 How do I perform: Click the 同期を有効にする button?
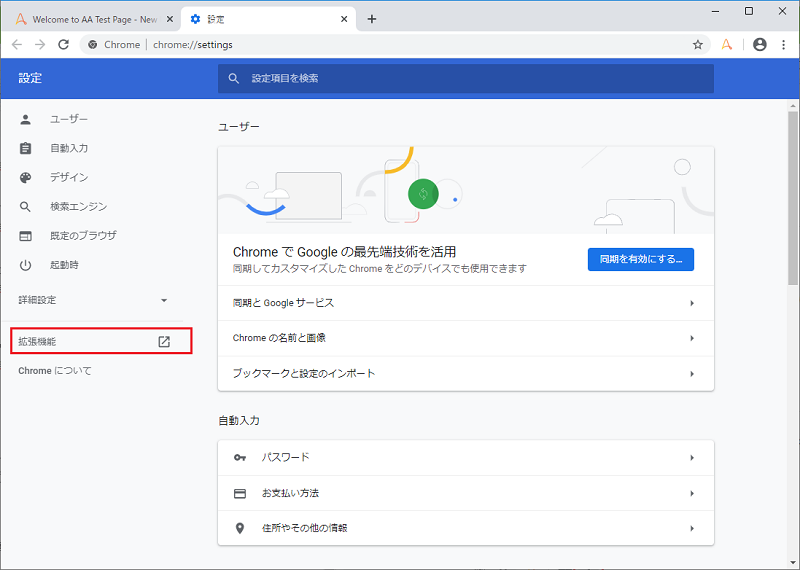(640, 260)
